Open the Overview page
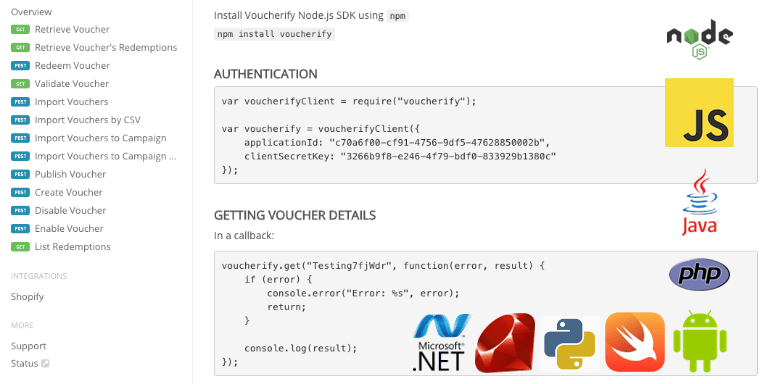Viewport: 768px width, 384px height. tap(31, 12)
